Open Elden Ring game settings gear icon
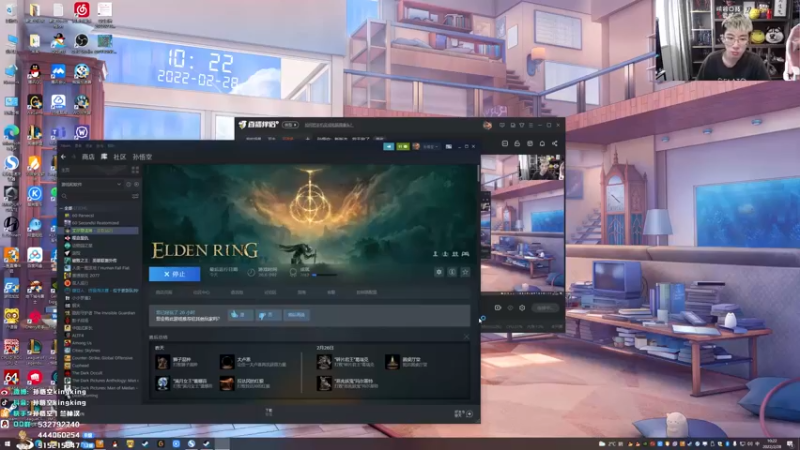The image size is (800, 450). point(439,272)
